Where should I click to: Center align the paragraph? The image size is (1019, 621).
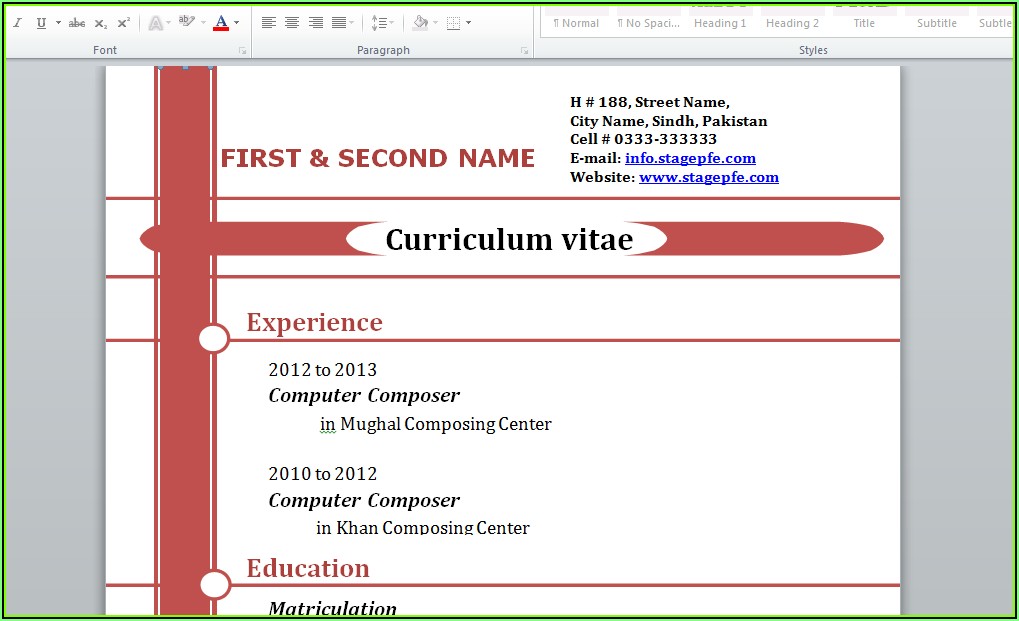[292, 23]
